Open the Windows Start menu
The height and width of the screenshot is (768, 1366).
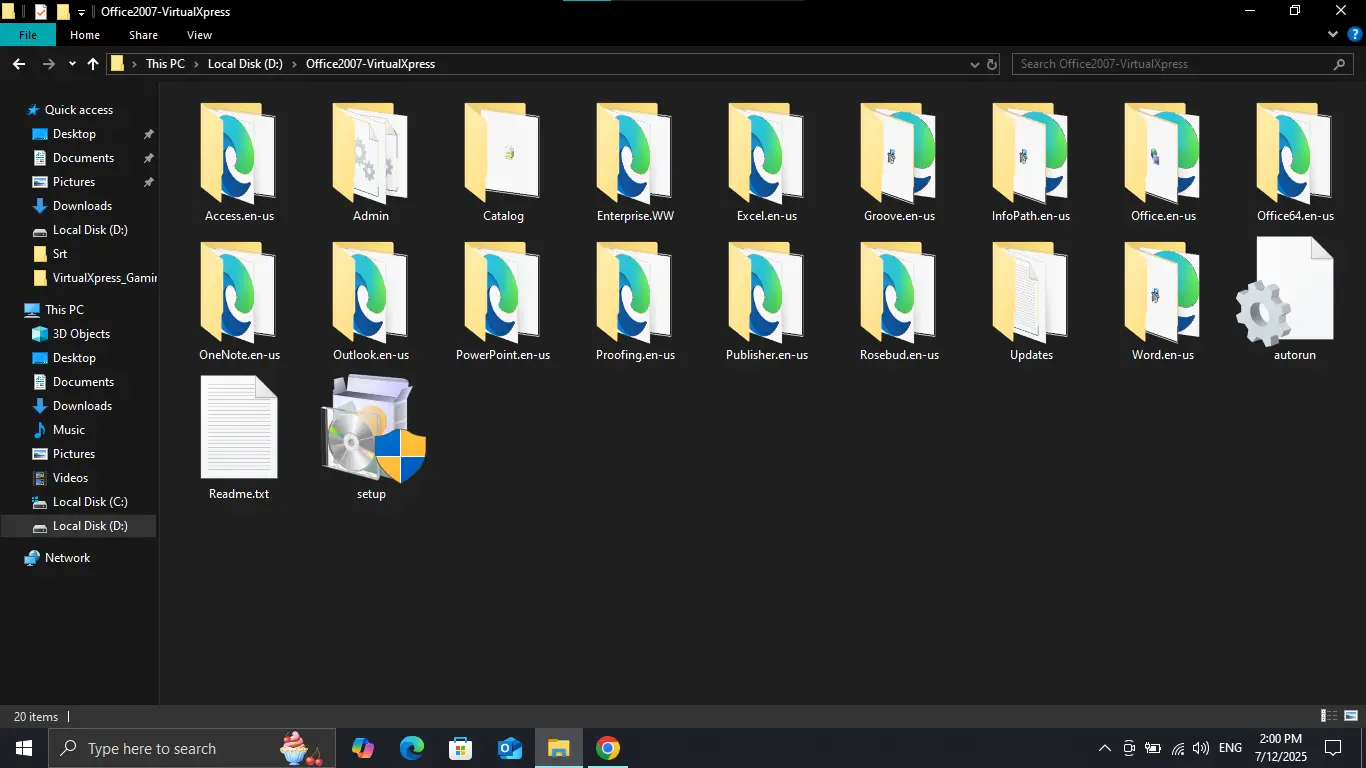point(24,748)
